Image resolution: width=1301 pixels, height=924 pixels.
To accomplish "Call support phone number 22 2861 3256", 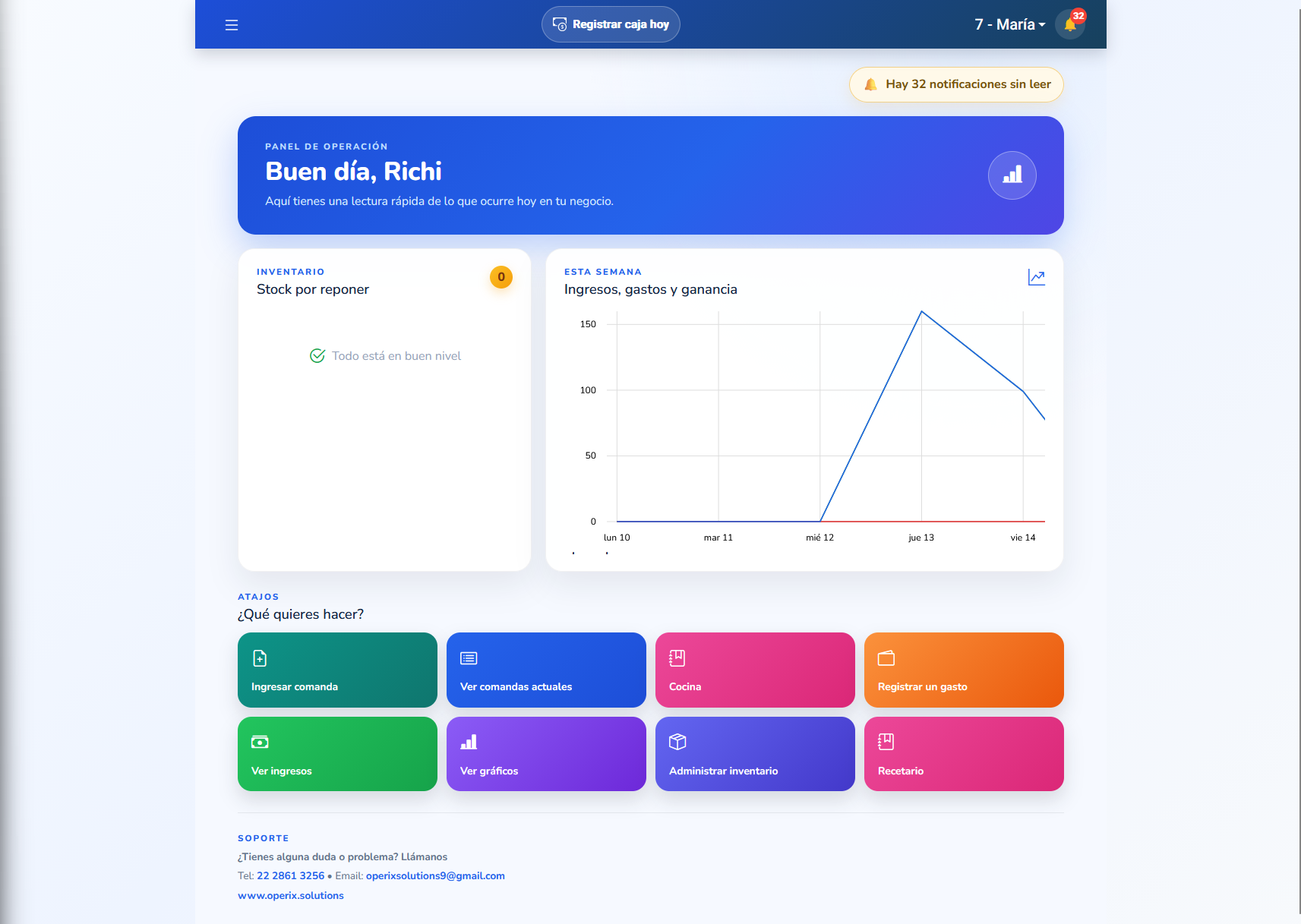I will [291, 875].
